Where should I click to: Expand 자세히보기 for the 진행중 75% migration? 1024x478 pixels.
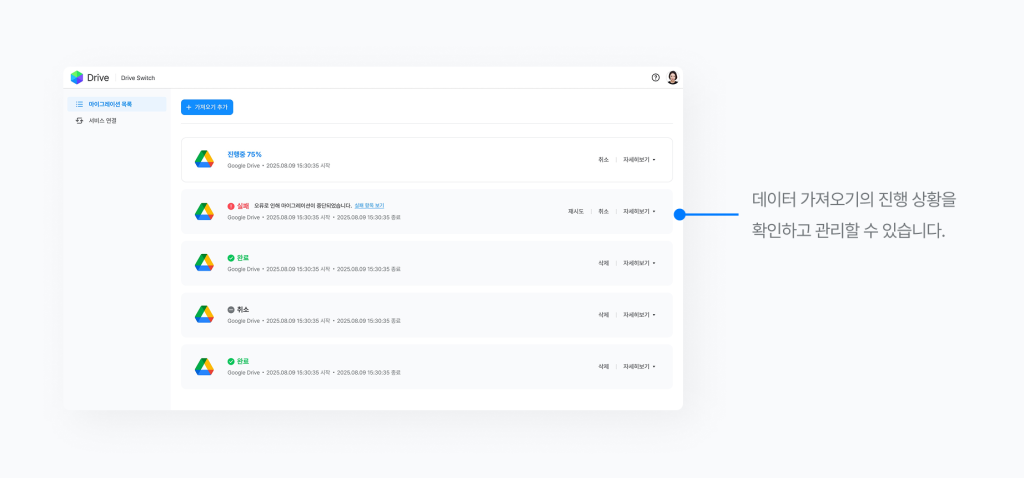[x=639, y=160]
